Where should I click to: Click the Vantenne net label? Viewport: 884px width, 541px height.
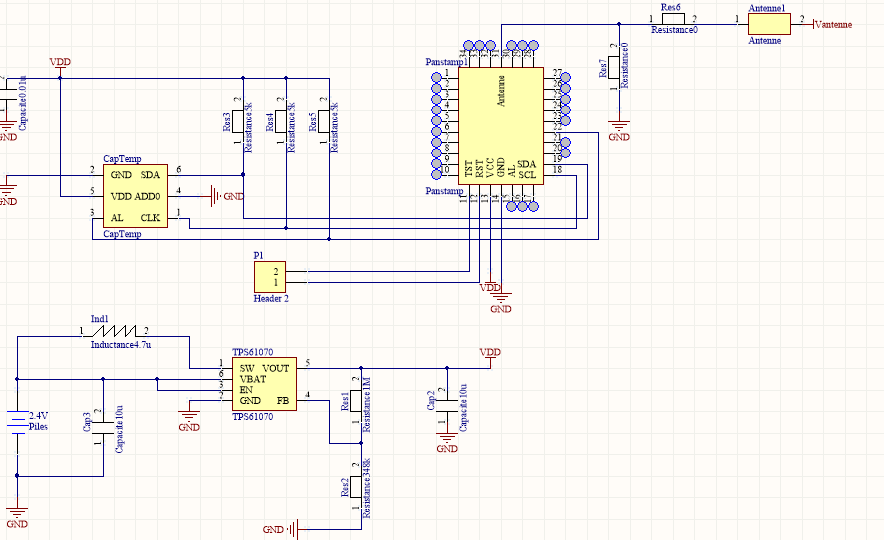tap(834, 24)
